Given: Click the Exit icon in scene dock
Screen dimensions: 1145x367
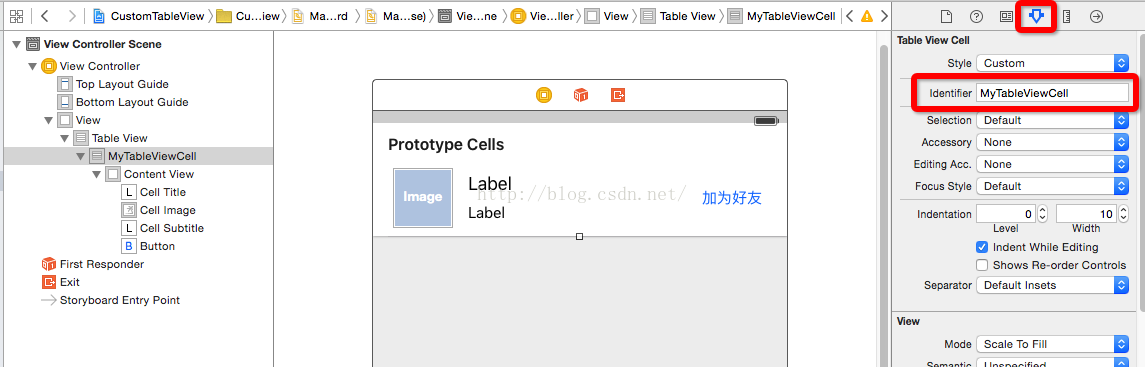Looking at the screenshot, I should pos(619,95).
